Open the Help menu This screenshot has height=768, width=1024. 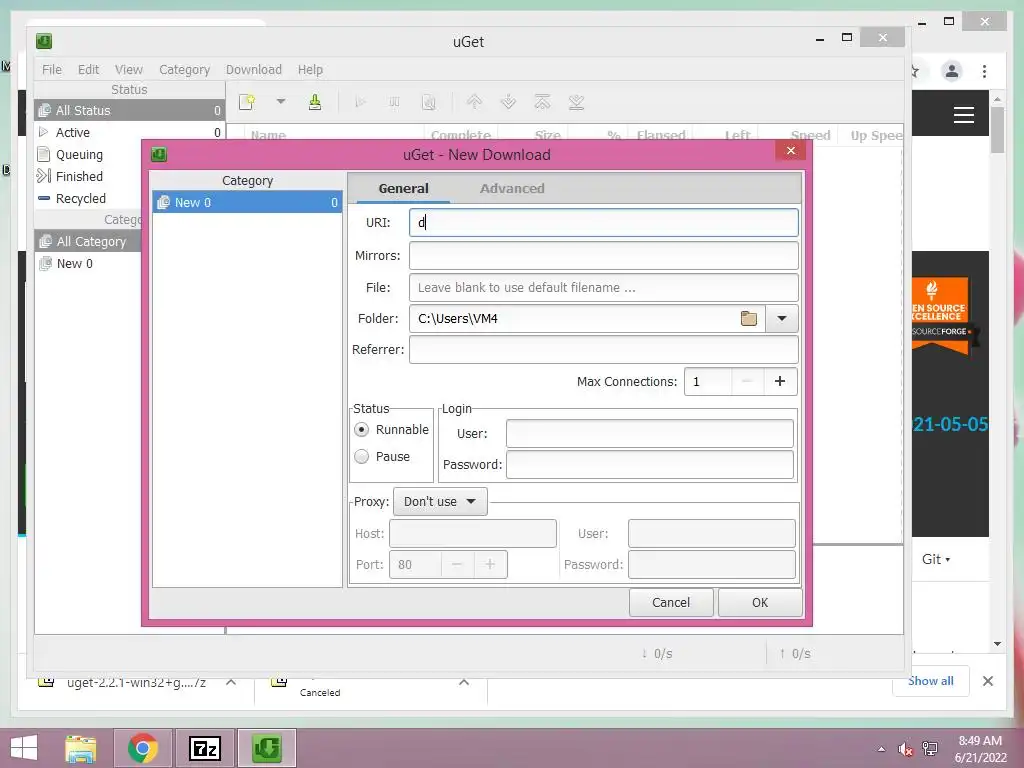tap(310, 70)
